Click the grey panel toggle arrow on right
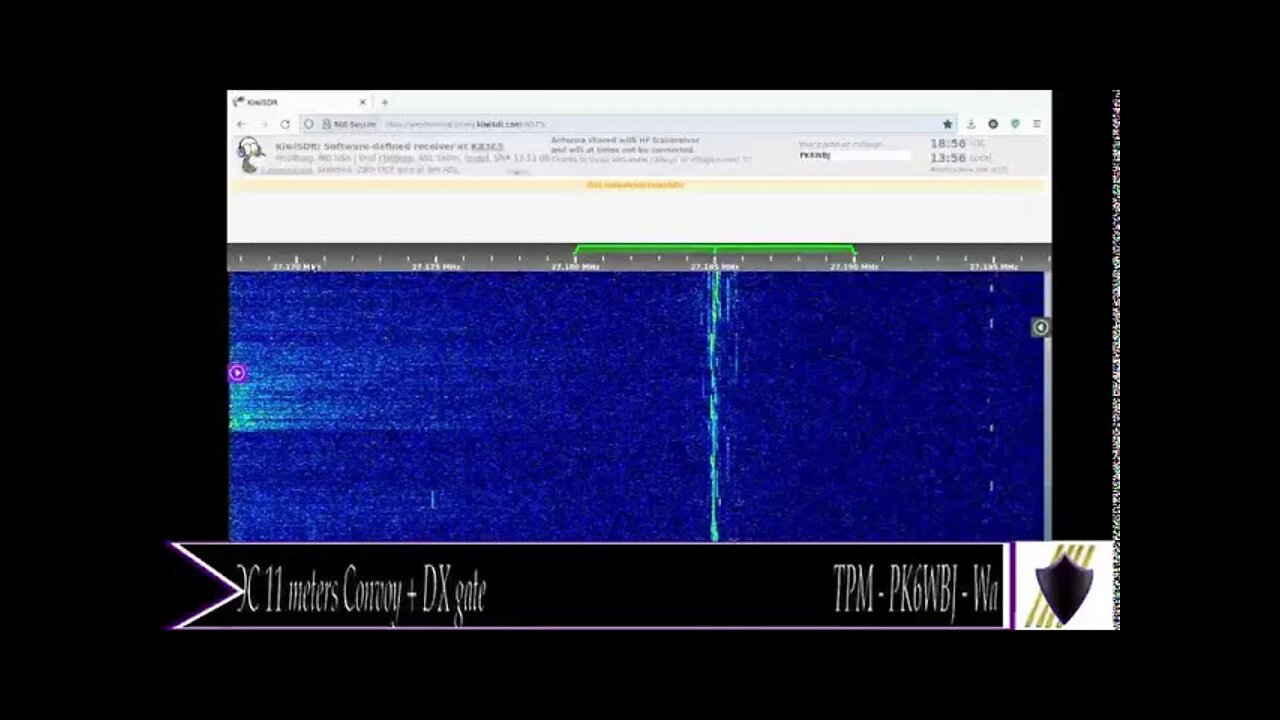The height and width of the screenshot is (720, 1280). click(1040, 327)
